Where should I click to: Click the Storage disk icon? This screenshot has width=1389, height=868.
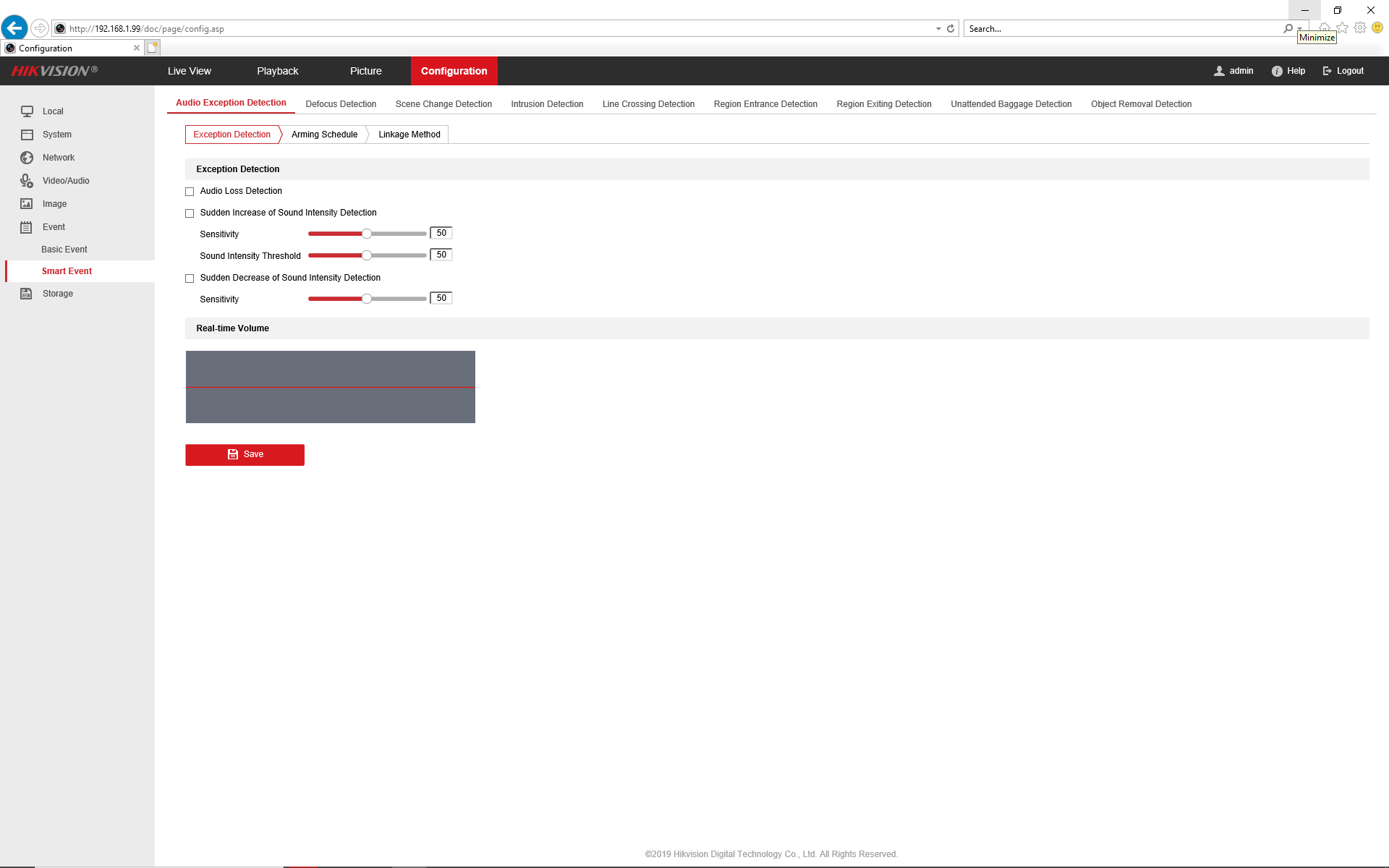(27, 294)
